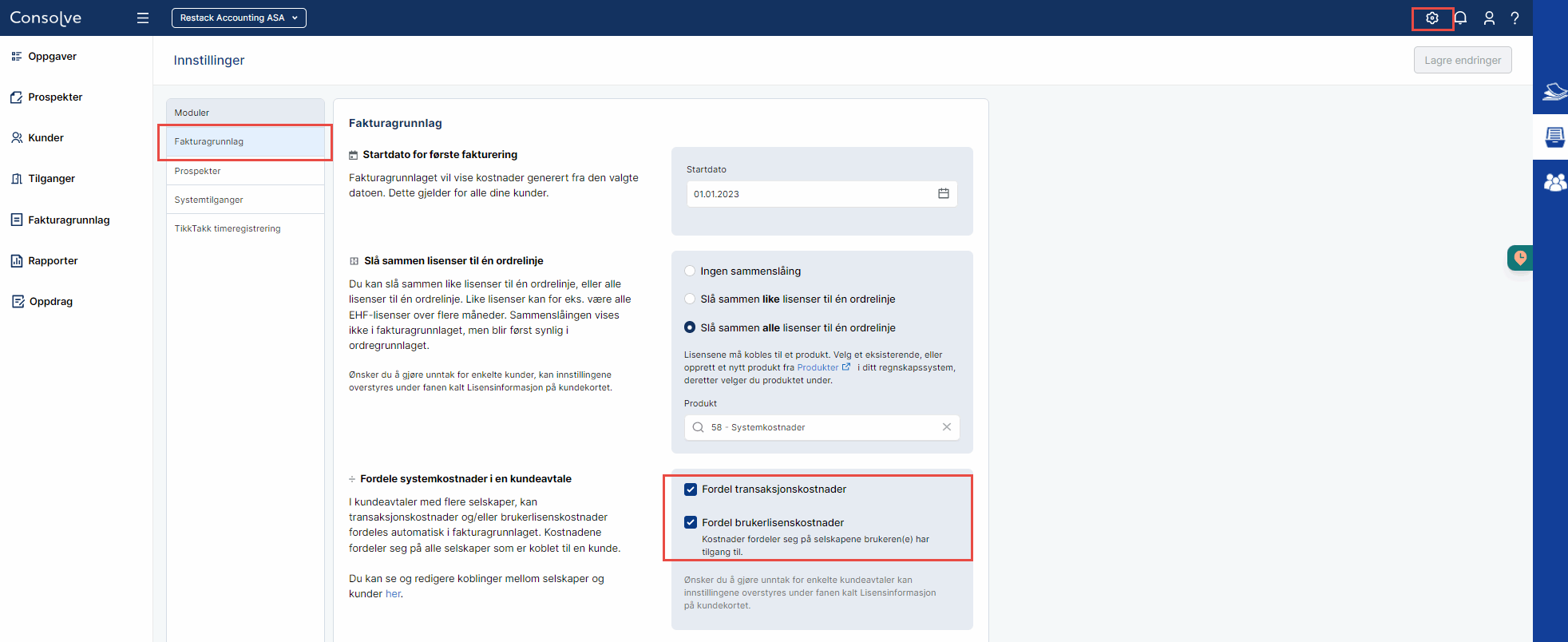This screenshot has width=1568, height=642.
Task: Click the Rapporter sidebar icon
Action: pos(16,260)
